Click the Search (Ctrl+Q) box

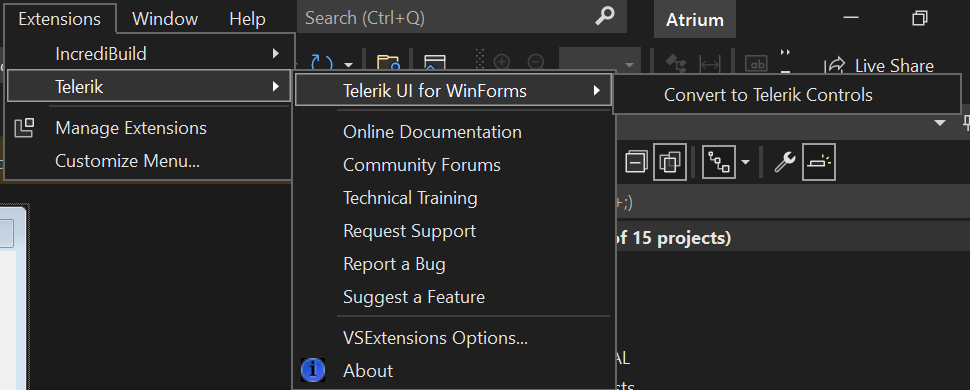click(x=461, y=17)
